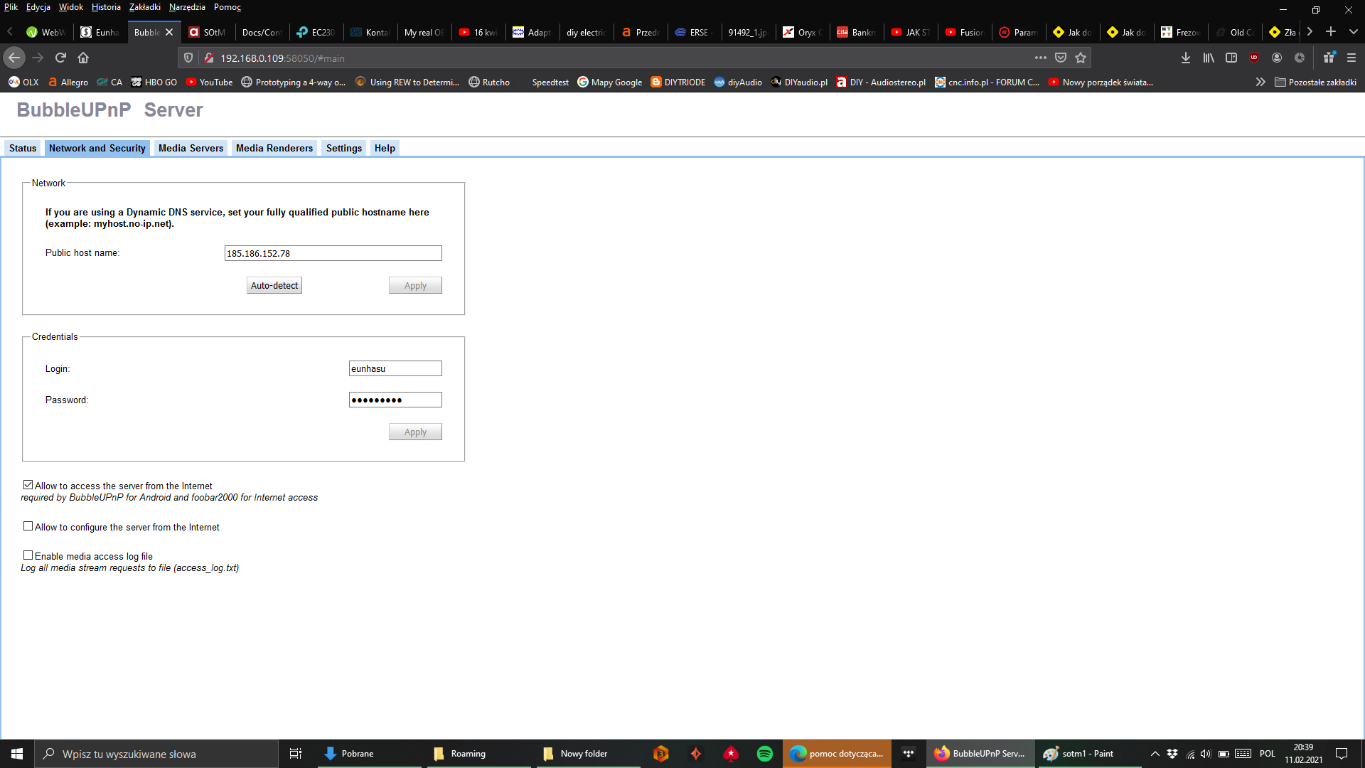This screenshot has width=1365, height=768.
Task: Open the Edge window 'pomoc dotycząca'
Action: click(836, 753)
